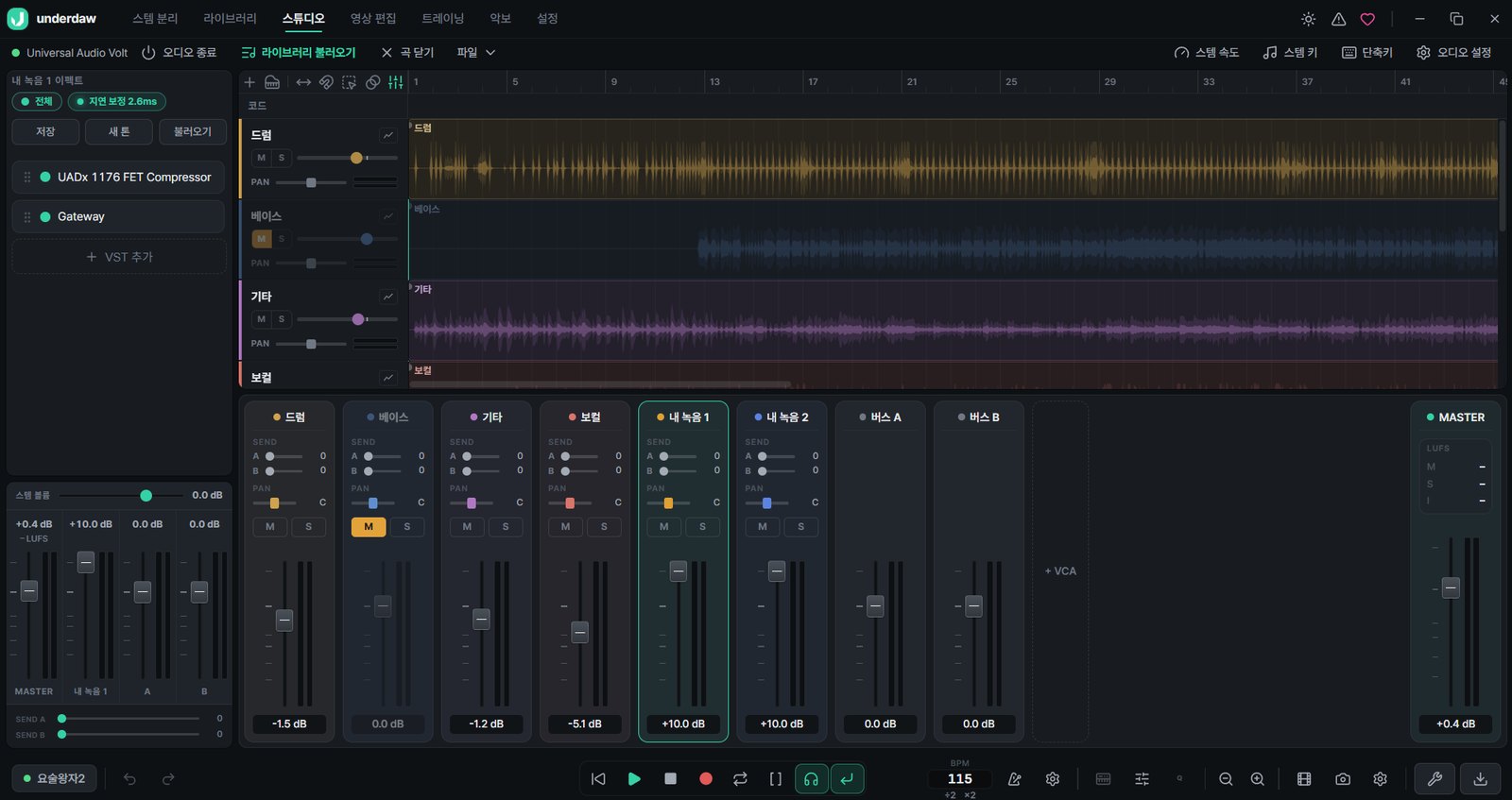Open the 파일 dropdown menu

point(475,53)
